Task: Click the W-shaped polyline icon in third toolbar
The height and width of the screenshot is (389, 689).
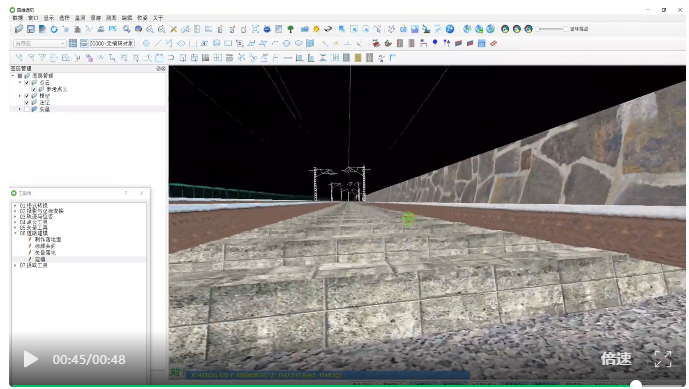Action: tap(101, 58)
